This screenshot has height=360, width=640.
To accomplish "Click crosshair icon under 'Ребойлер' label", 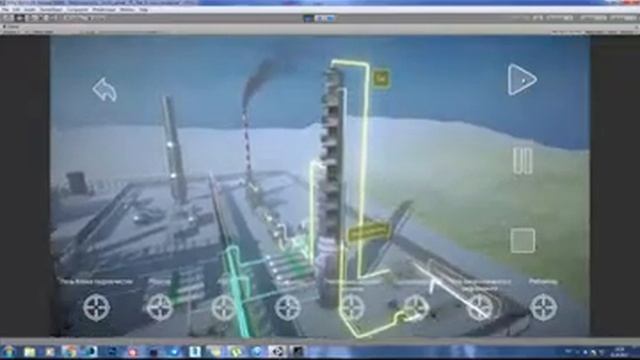I will pos(544,307).
